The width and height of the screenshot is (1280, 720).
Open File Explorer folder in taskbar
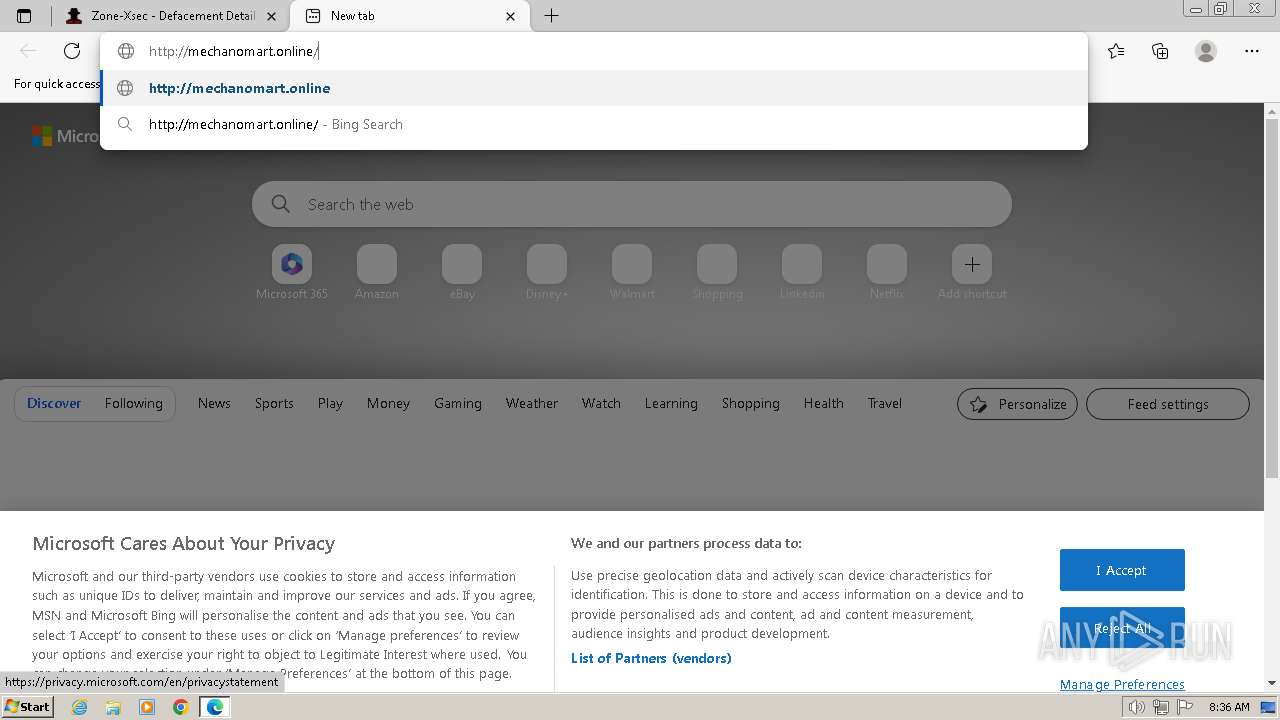[113, 707]
